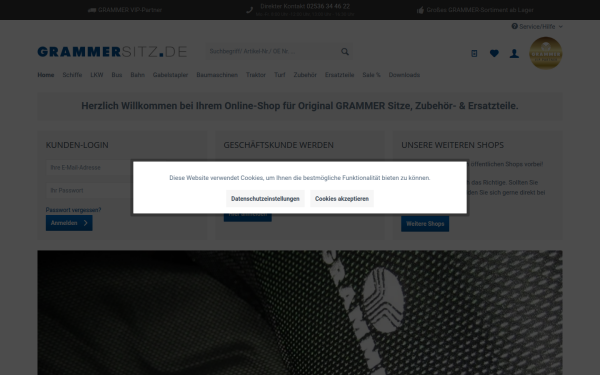Open the Home menu item

click(x=46, y=75)
